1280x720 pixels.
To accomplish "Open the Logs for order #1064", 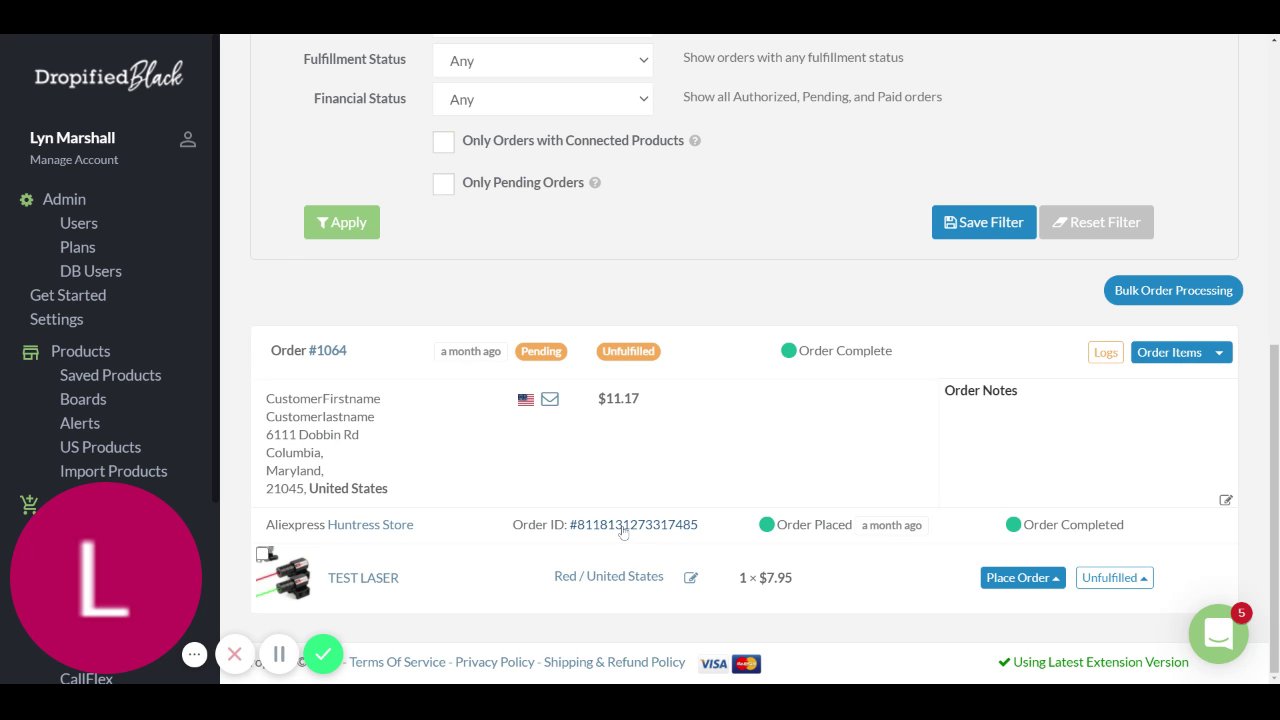I will tap(1106, 352).
